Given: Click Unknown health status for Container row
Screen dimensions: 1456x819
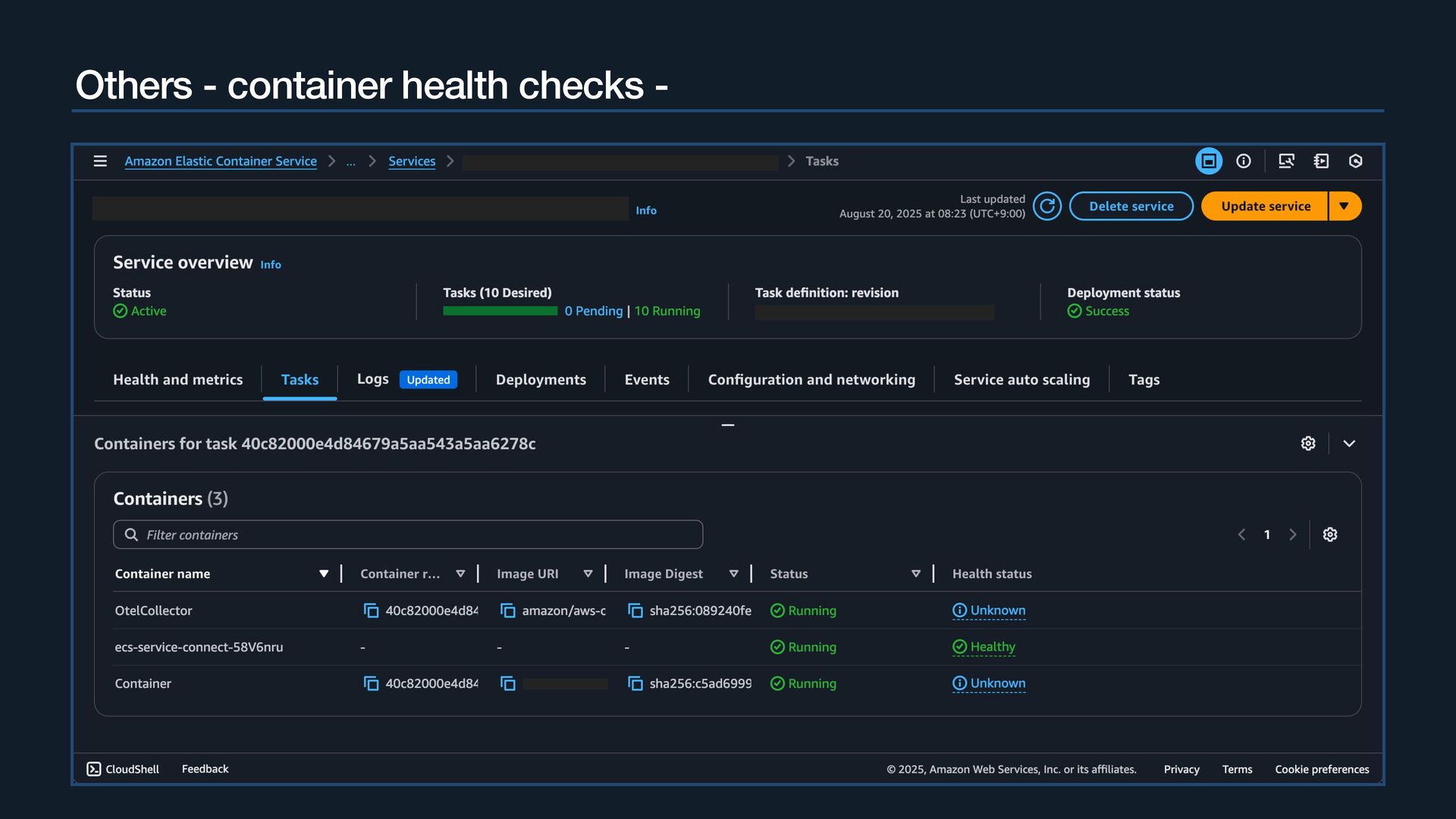Looking at the screenshot, I should pyautogui.click(x=989, y=683).
